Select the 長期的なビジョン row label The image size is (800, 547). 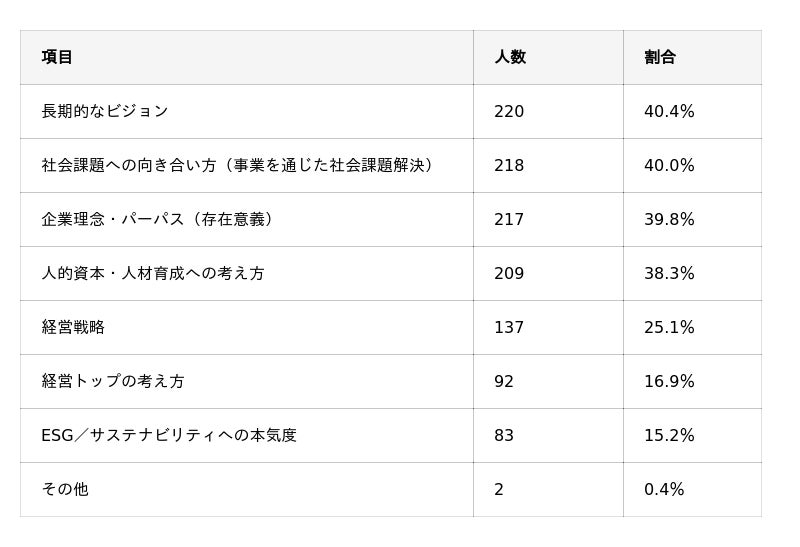click(105, 111)
